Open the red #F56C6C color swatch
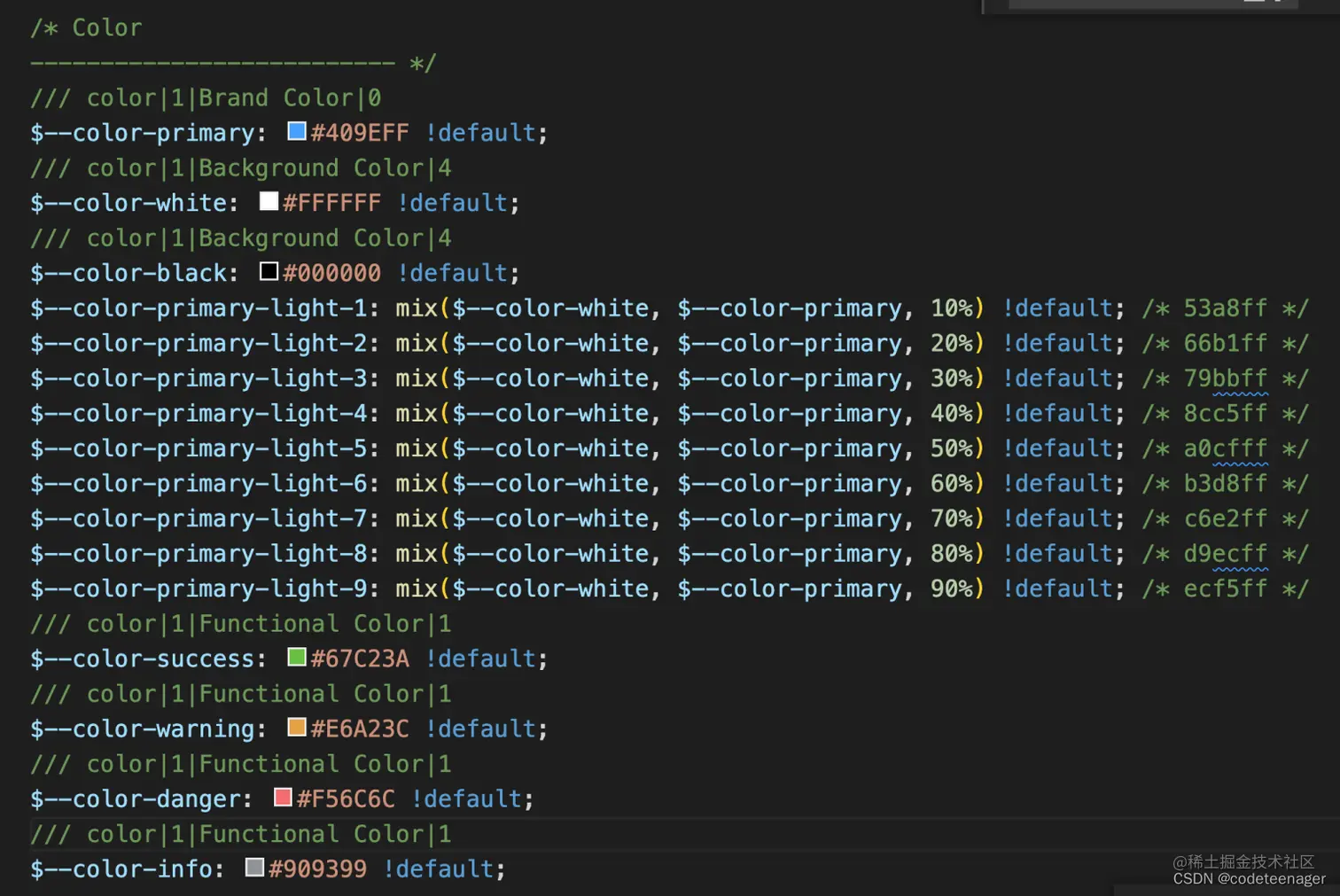The width and height of the screenshot is (1340, 896). coord(283,798)
